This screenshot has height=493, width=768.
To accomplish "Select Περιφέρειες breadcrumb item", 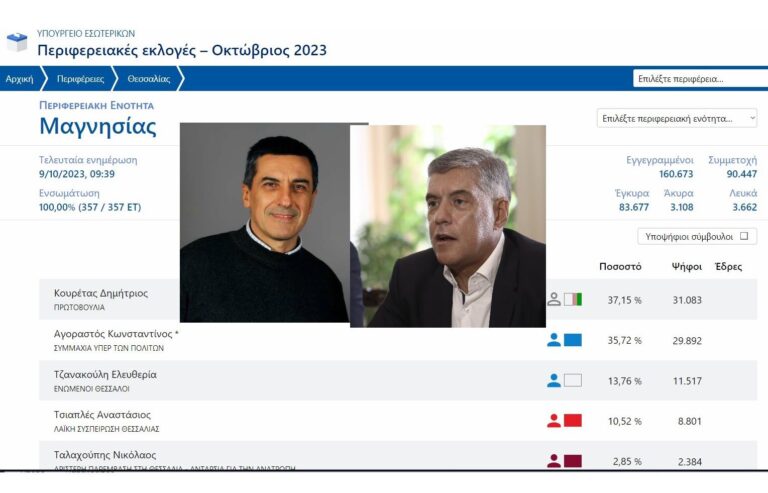I will [80, 79].
